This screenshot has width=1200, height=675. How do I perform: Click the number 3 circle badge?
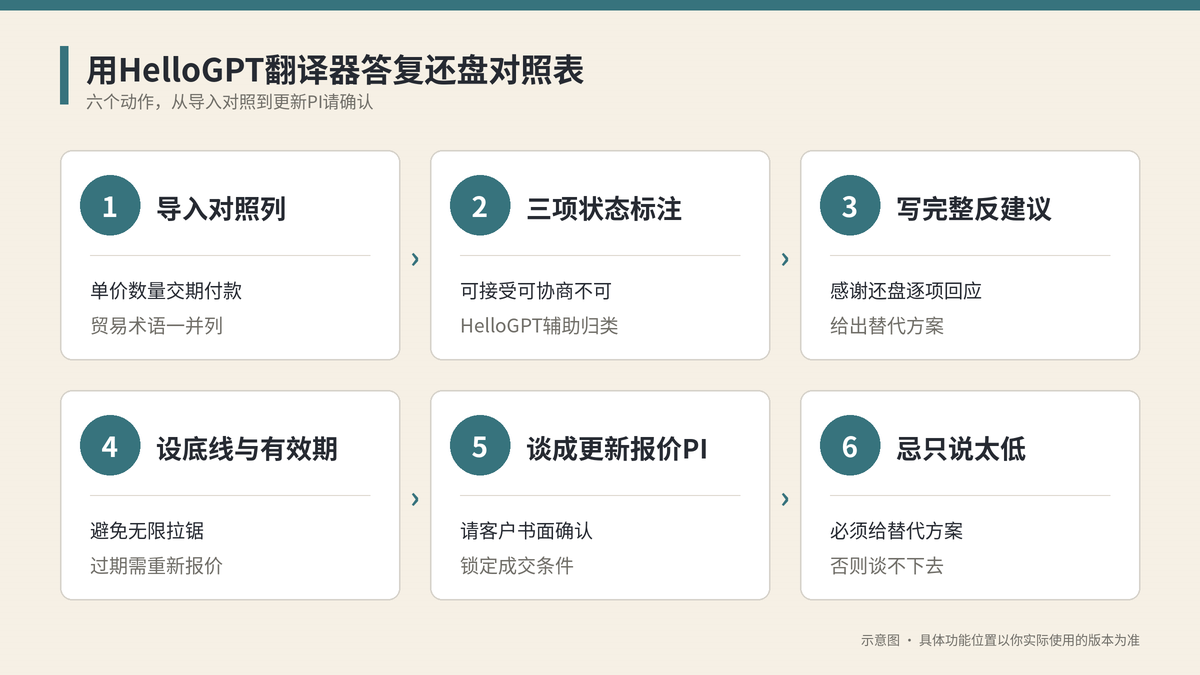coord(850,206)
